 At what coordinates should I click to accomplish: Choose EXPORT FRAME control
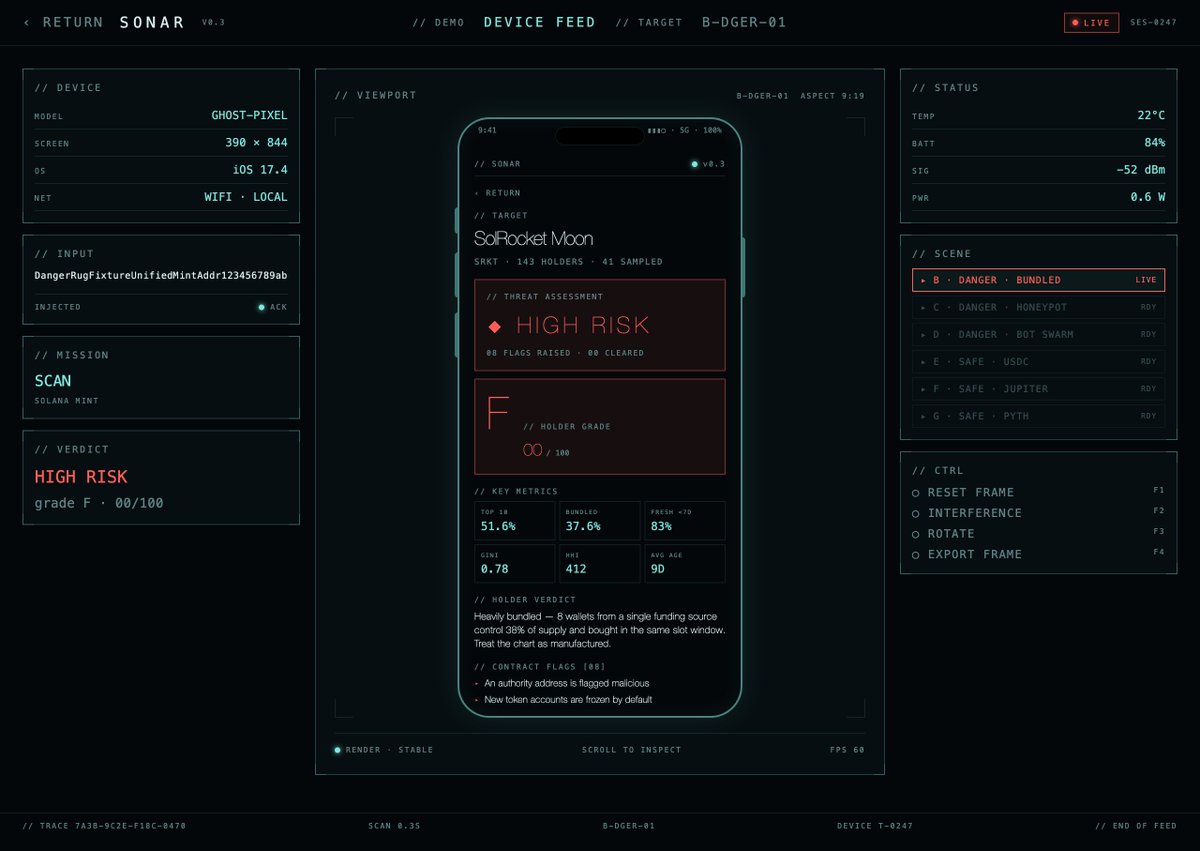click(1038, 554)
